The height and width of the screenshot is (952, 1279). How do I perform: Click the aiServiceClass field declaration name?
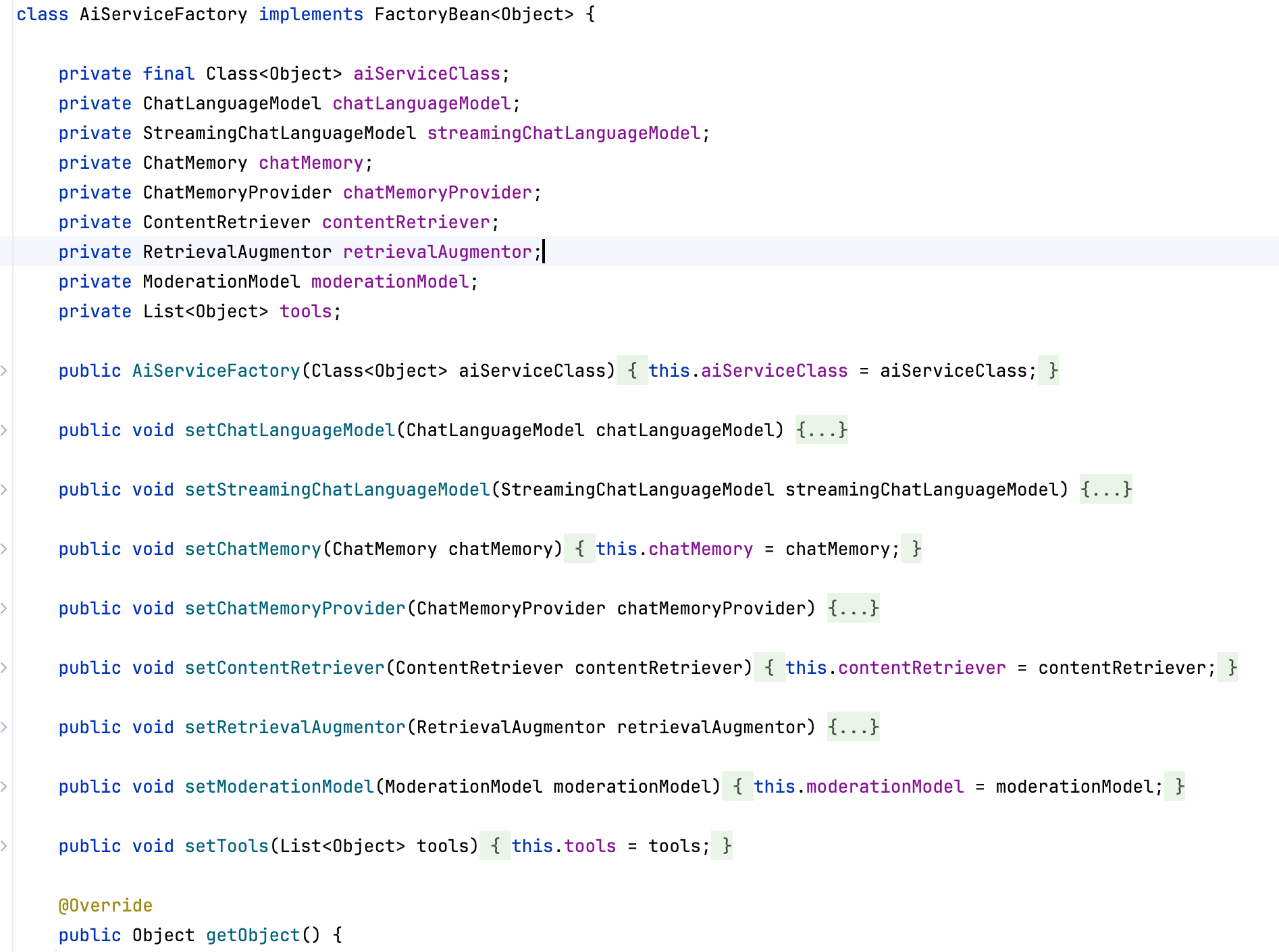427,74
